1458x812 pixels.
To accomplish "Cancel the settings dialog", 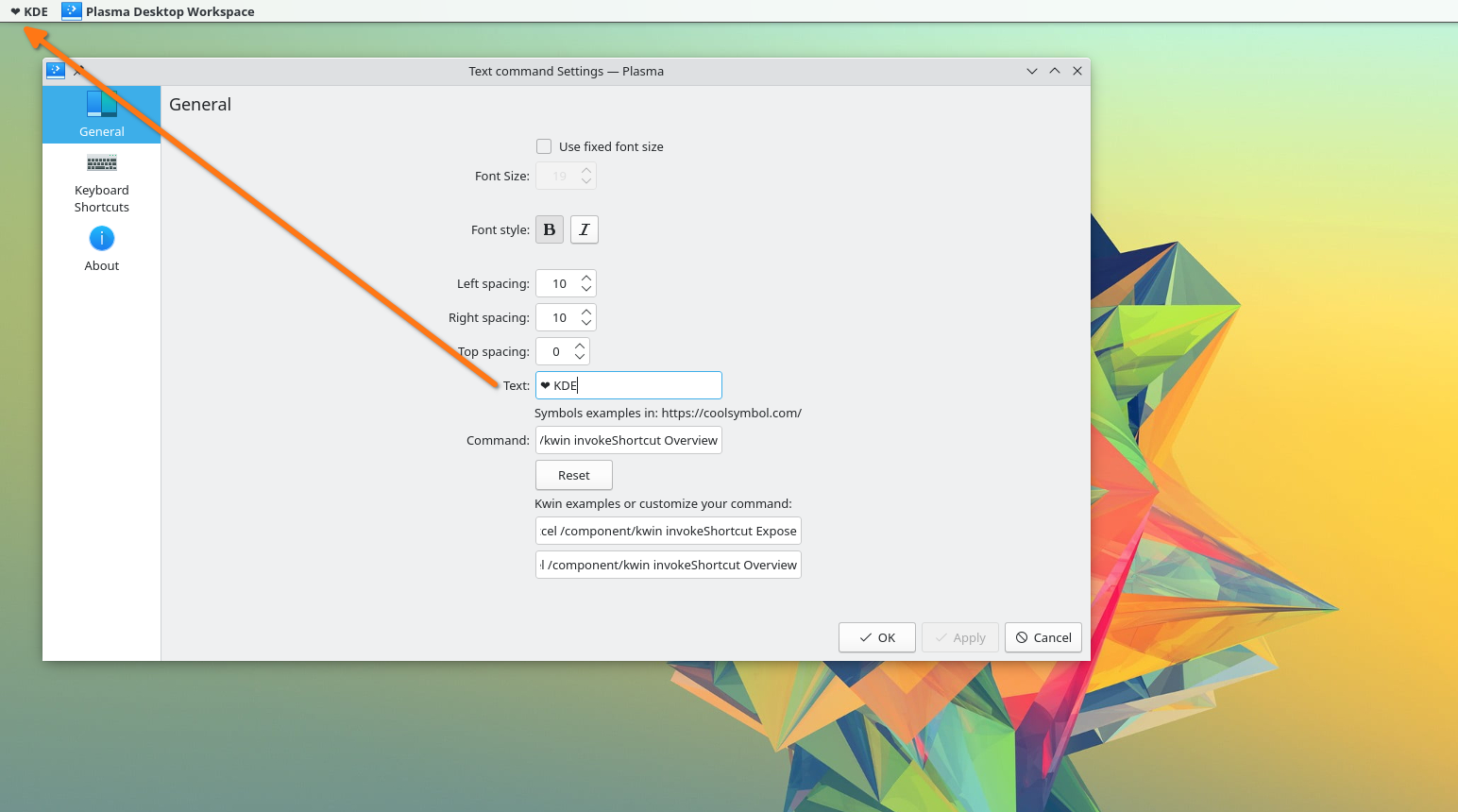I will [1043, 637].
